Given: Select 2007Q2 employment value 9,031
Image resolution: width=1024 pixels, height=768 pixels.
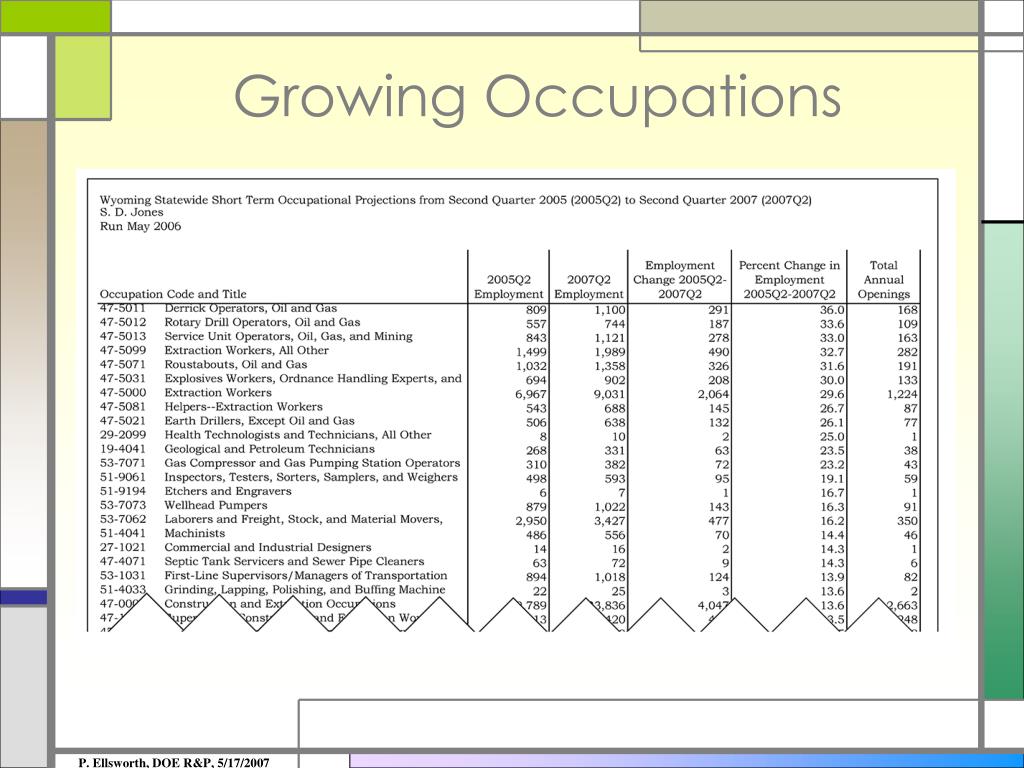Looking at the screenshot, I should 609,394.
